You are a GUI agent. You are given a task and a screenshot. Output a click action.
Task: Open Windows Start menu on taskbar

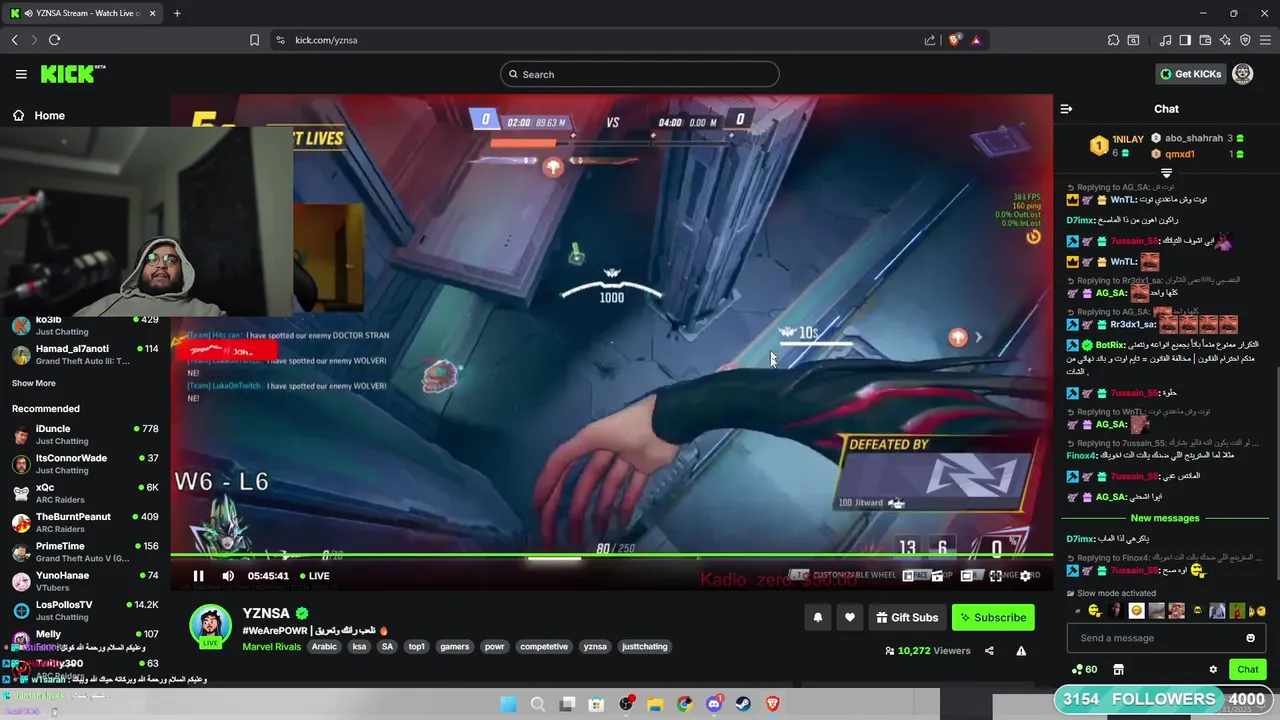[508, 704]
